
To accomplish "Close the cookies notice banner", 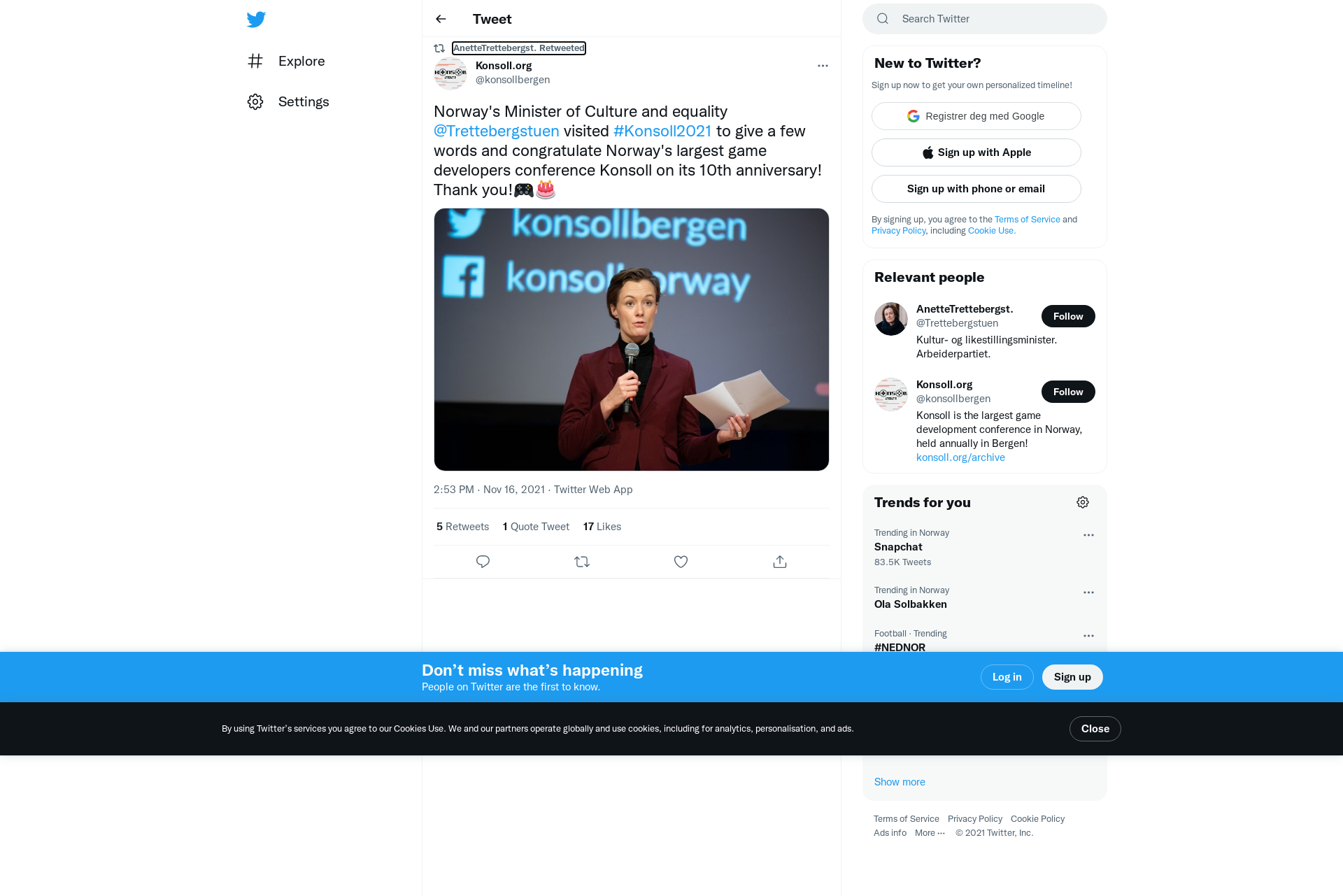I will 1095,729.
